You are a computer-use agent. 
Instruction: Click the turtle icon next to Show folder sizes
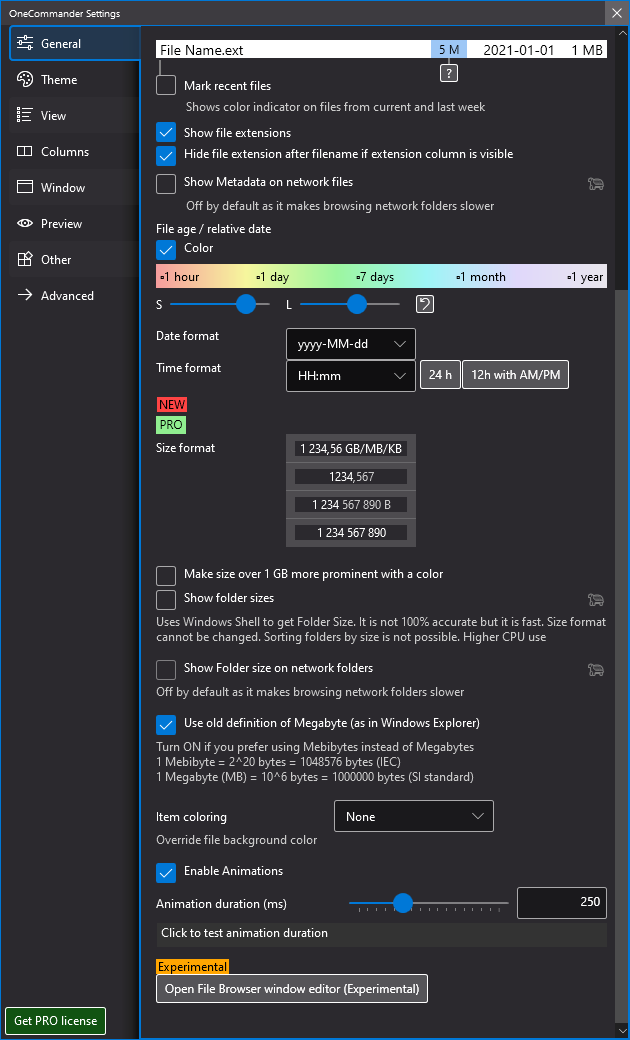point(596,599)
